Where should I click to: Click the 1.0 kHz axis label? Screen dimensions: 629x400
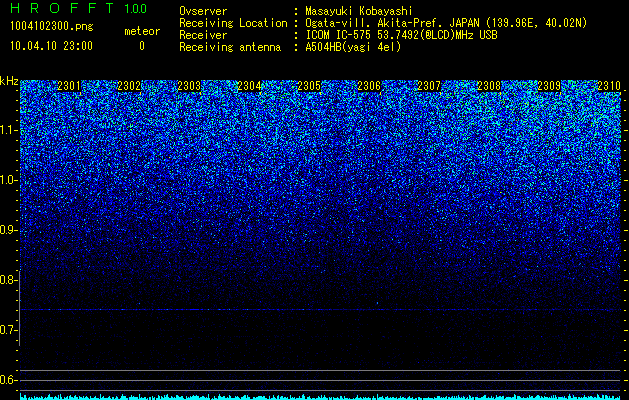(9, 180)
